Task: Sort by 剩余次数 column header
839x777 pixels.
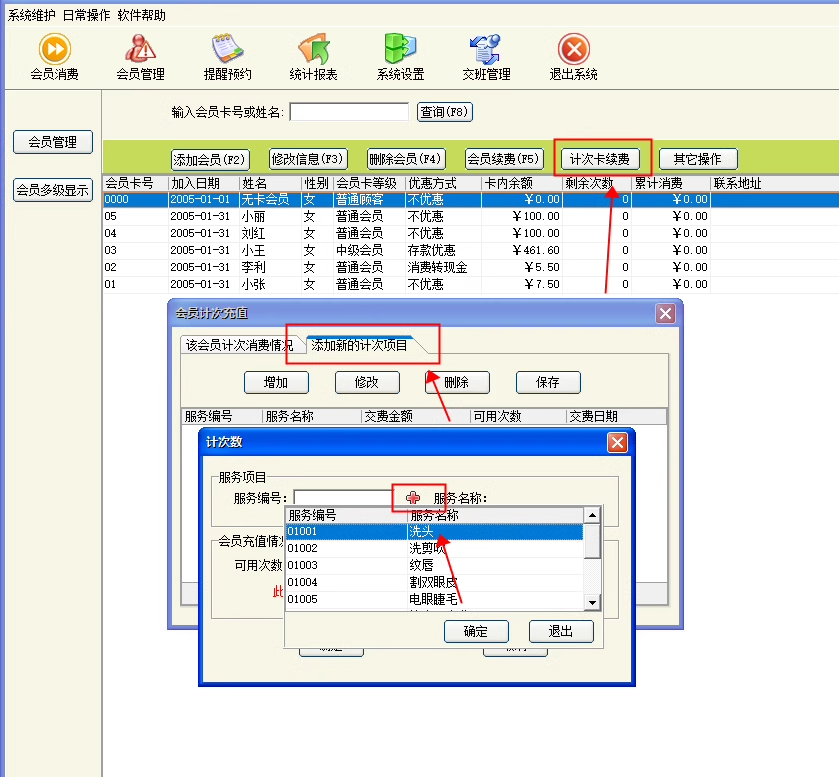Action: tap(597, 184)
